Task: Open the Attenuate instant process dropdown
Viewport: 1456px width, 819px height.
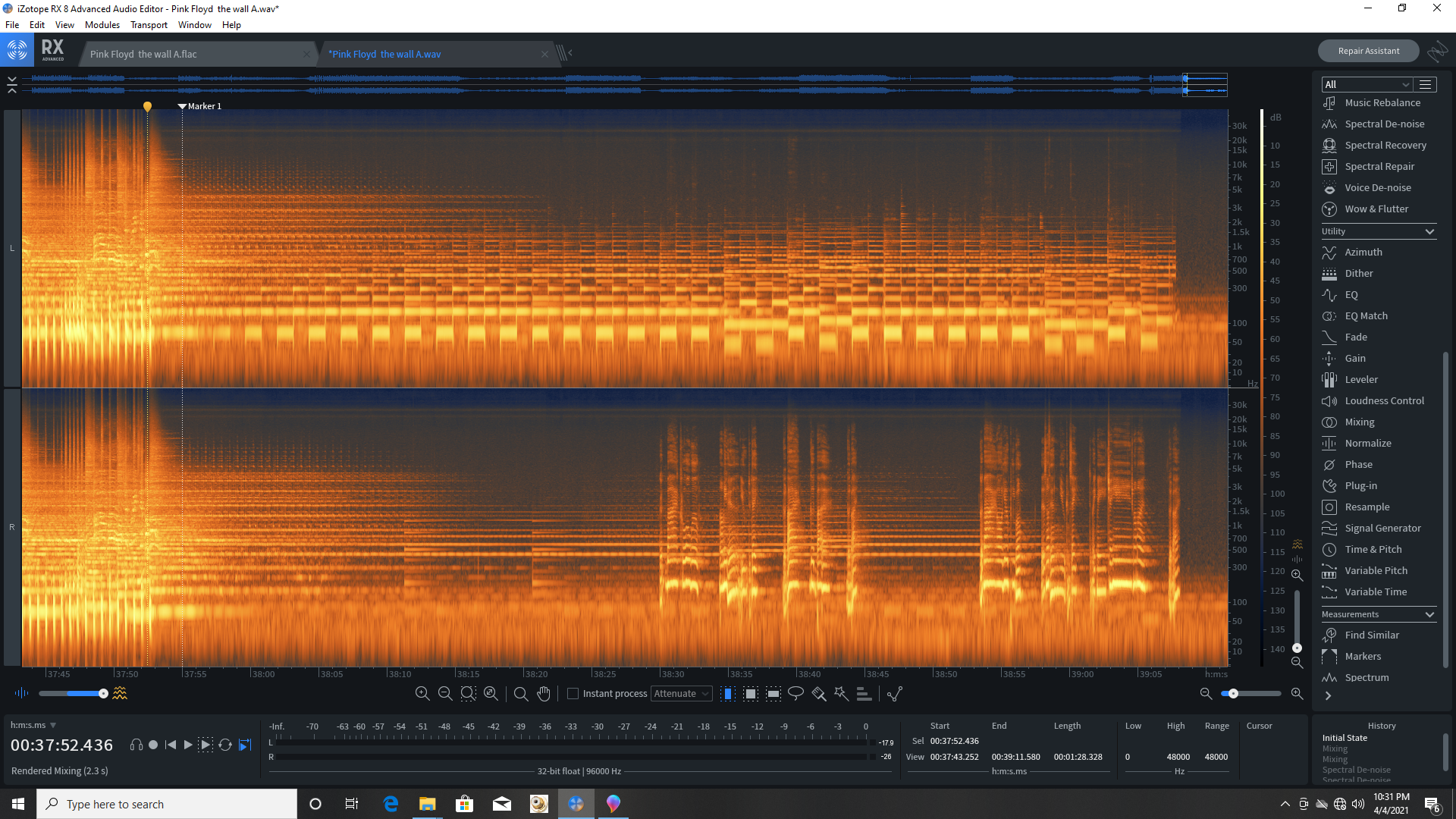Action: coord(681,693)
